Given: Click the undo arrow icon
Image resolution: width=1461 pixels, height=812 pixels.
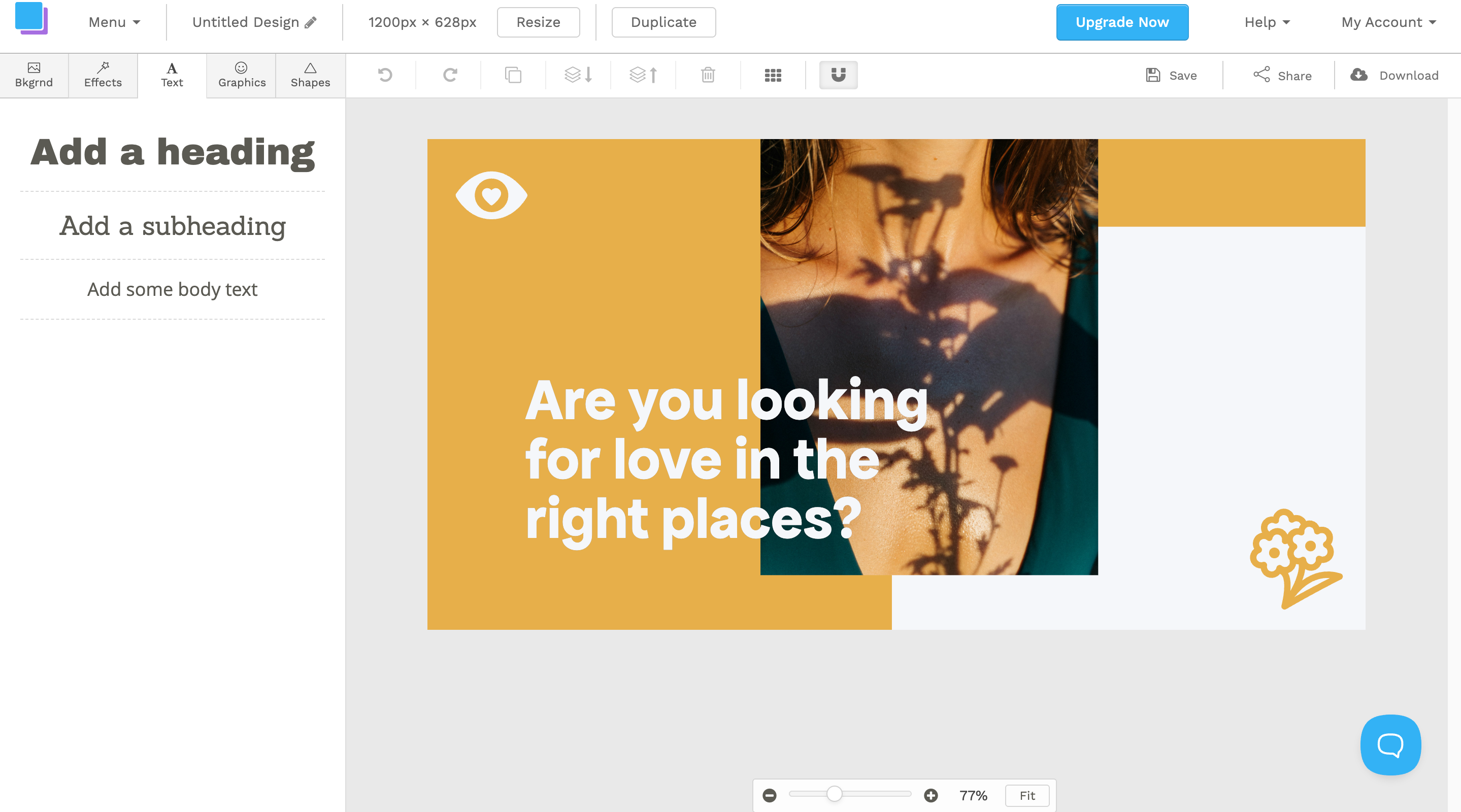Looking at the screenshot, I should tap(385, 75).
